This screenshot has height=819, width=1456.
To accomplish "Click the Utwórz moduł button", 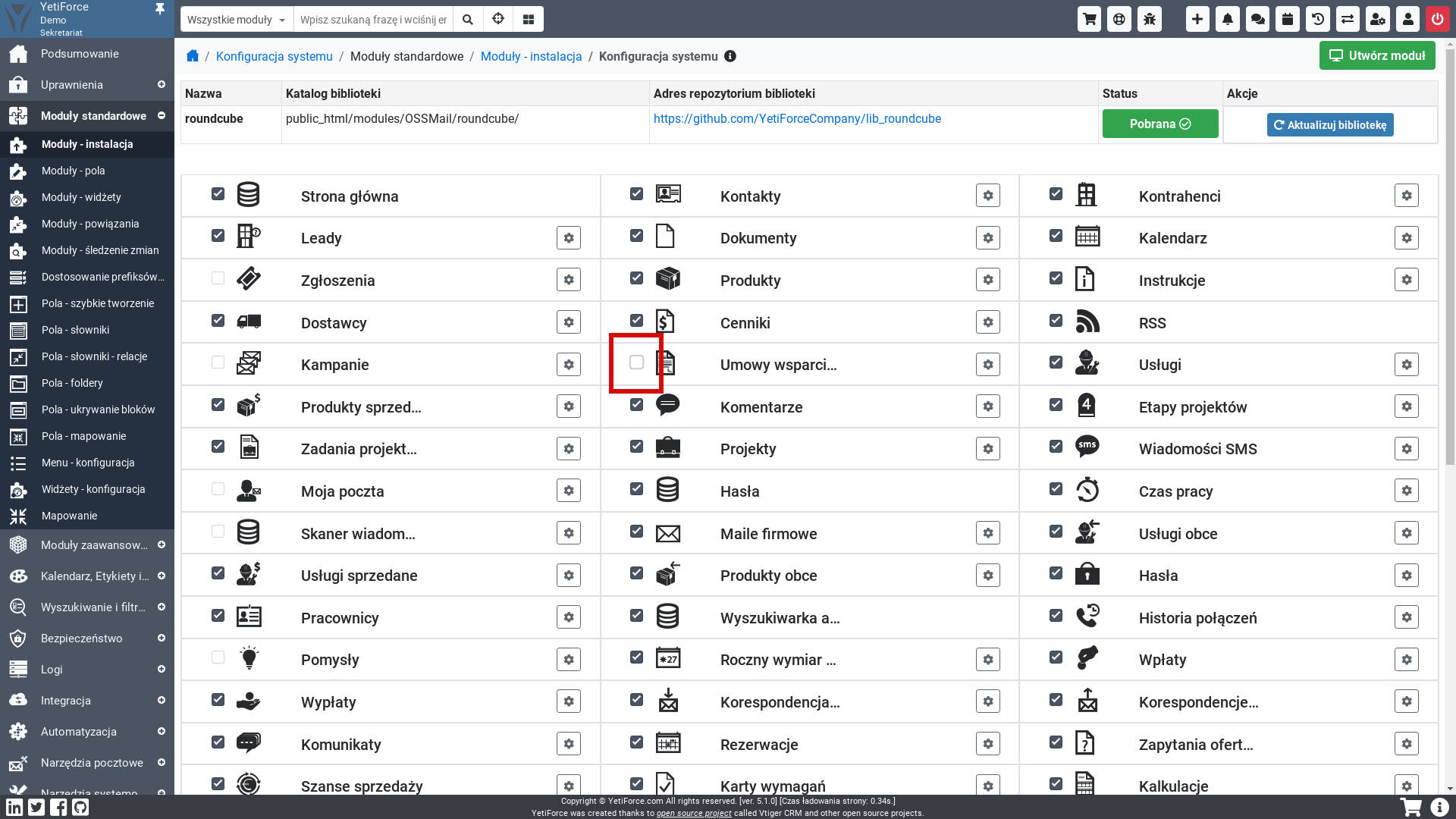I will pos(1376,55).
